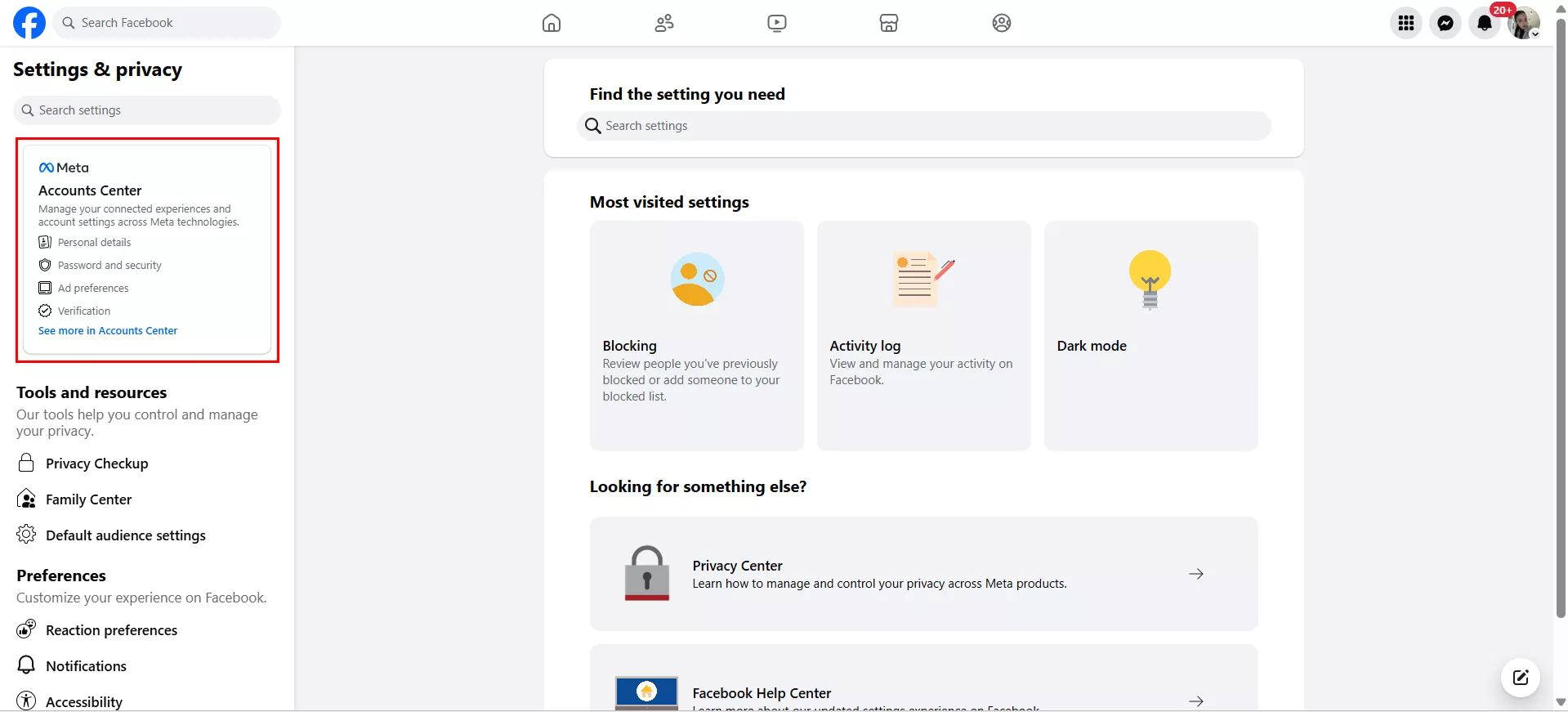The width and height of the screenshot is (1568, 712).
Task: Open Facebook Help Center using its arrow
Action: click(x=1196, y=701)
